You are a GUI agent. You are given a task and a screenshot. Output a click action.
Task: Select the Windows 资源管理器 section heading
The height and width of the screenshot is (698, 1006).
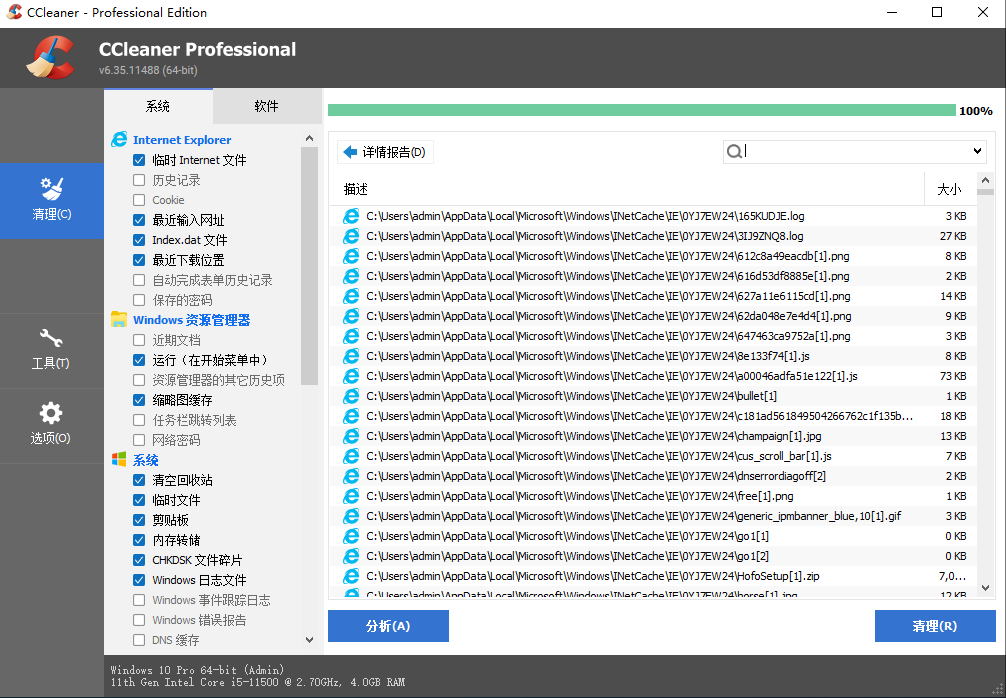coord(191,320)
